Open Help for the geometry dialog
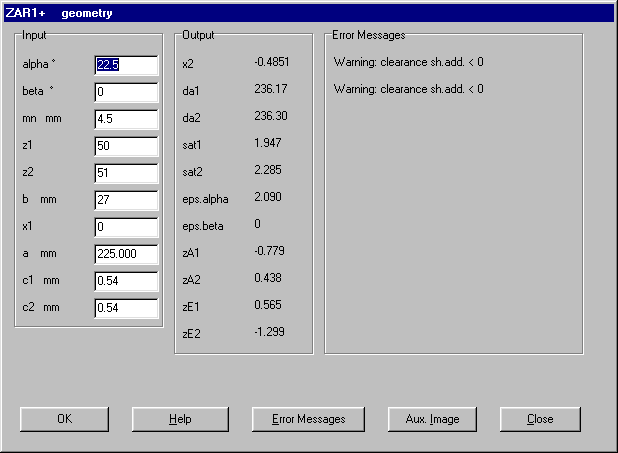This screenshot has width=618, height=453. (x=180, y=419)
